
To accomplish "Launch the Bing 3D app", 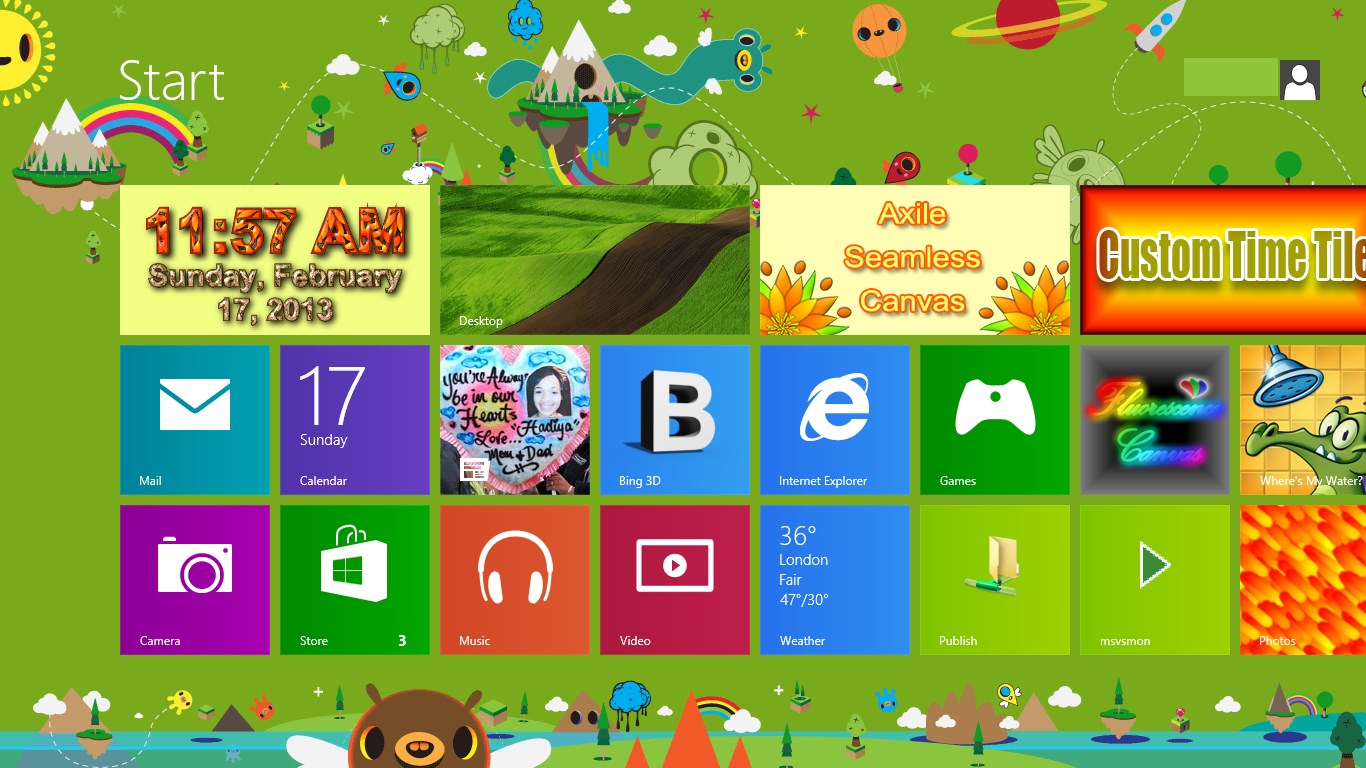I will tap(674, 420).
